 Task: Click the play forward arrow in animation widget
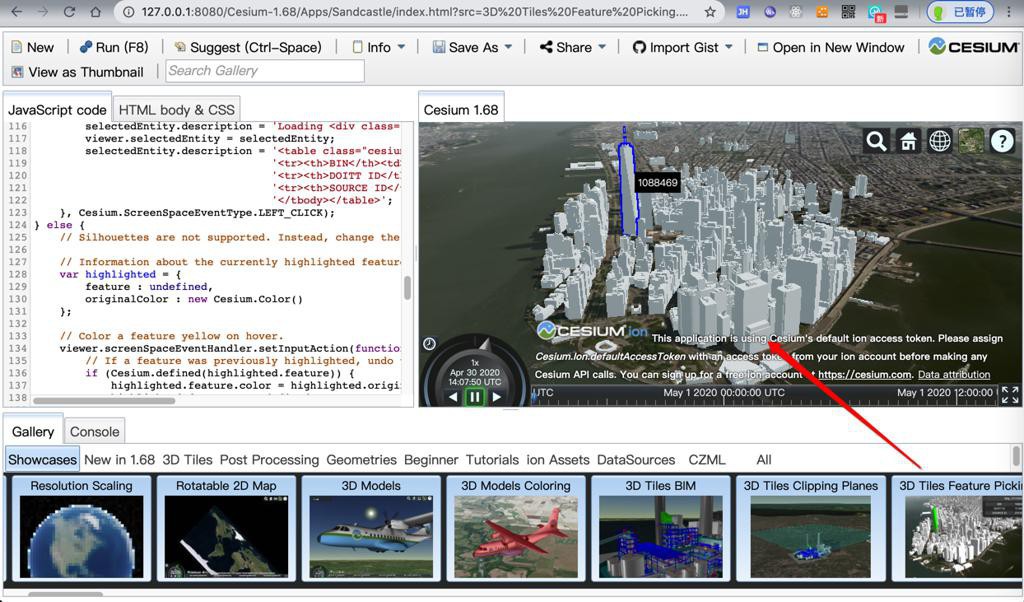point(497,397)
